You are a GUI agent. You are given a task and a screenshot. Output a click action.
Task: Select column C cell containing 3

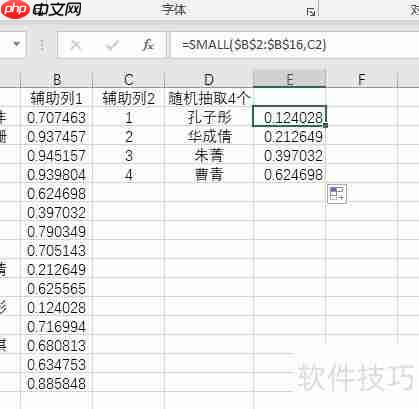(x=129, y=155)
